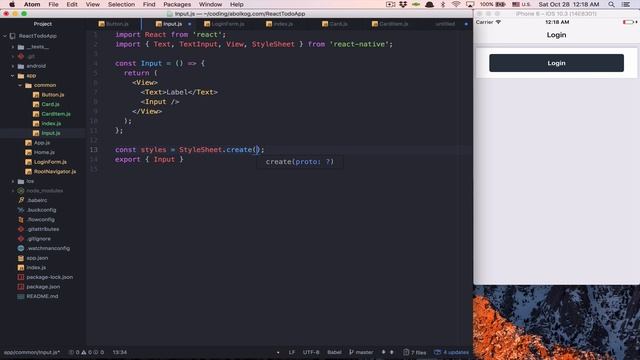The image size is (640, 360).
Task: Click date and time in menu bar
Action: point(569,4)
